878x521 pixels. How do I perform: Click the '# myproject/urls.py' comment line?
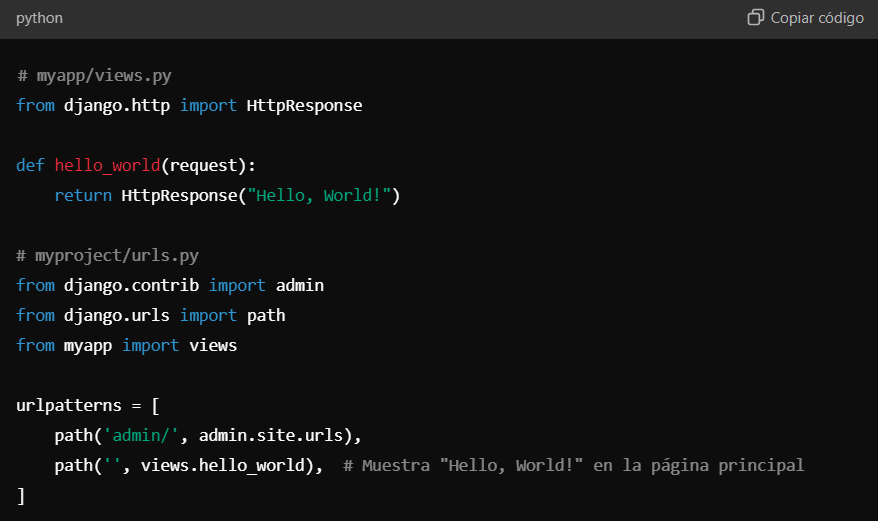tap(108, 255)
